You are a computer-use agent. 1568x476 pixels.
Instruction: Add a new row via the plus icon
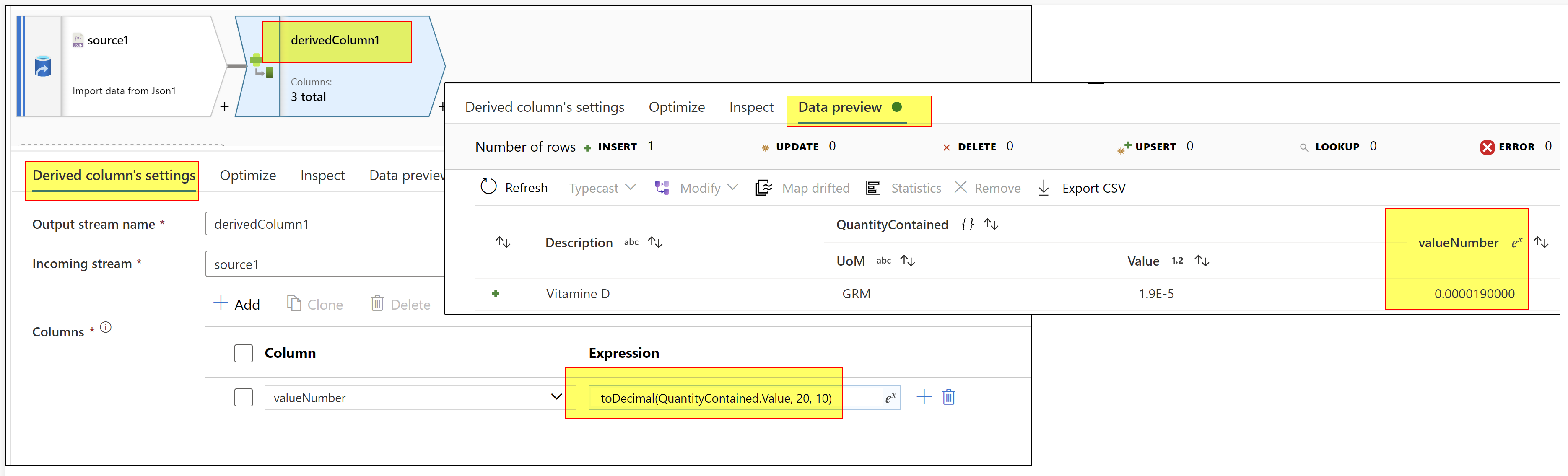(x=923, y=396)
